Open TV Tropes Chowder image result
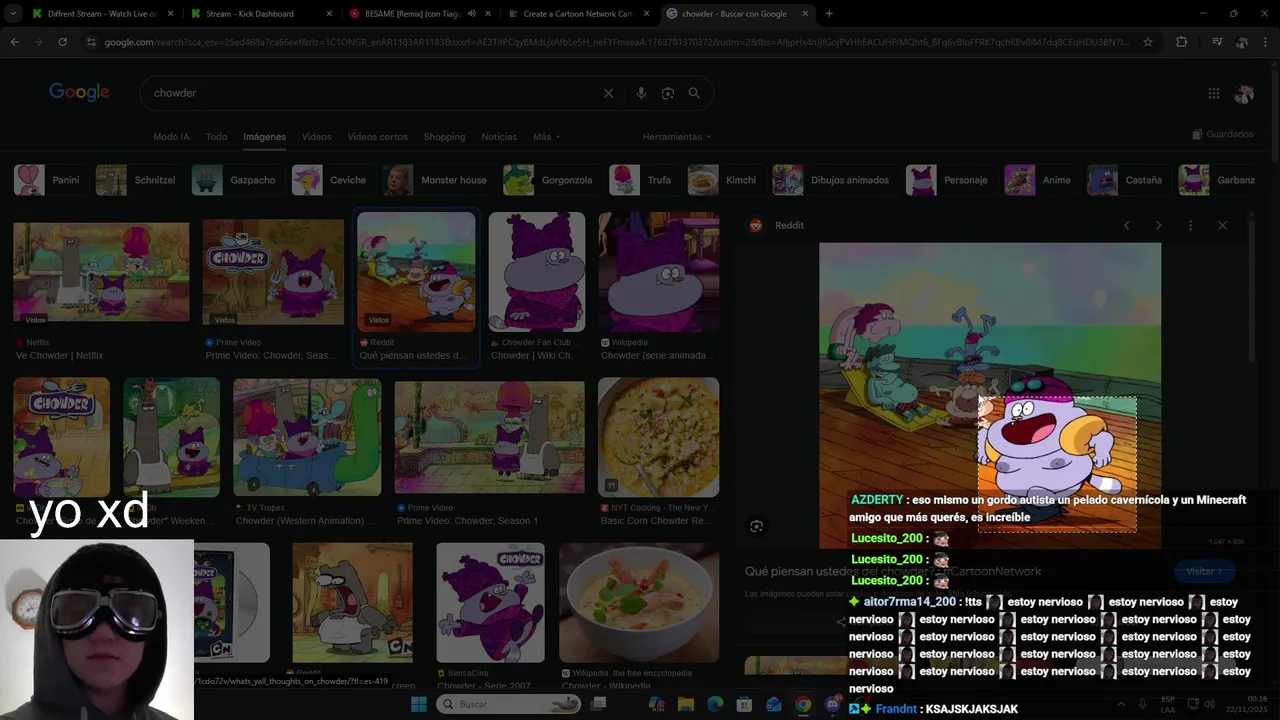Viewport: 1280px width, 720px height. [307, 437]
